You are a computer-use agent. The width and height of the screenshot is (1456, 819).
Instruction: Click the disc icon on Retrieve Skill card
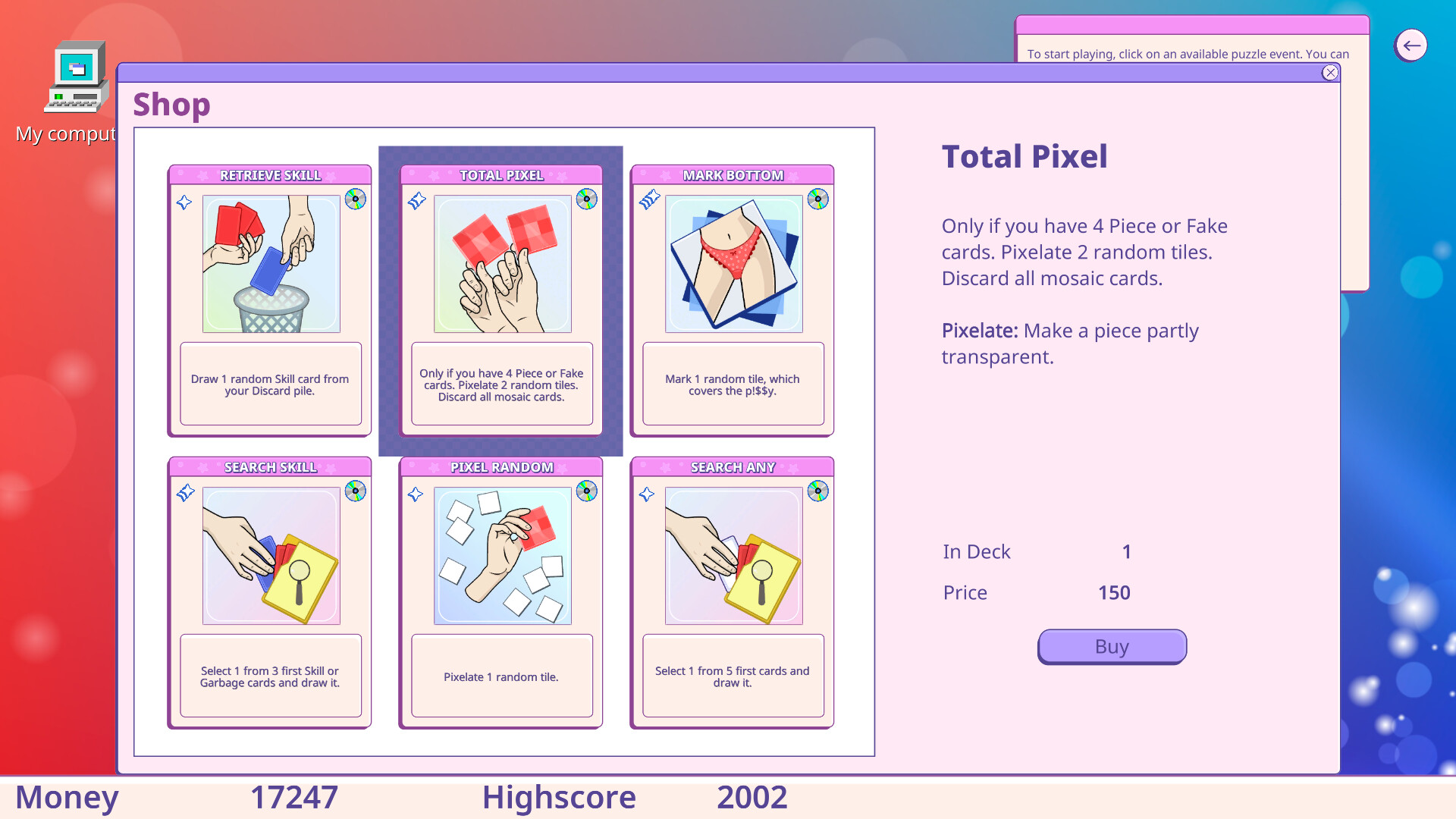(x=355, y=199)
